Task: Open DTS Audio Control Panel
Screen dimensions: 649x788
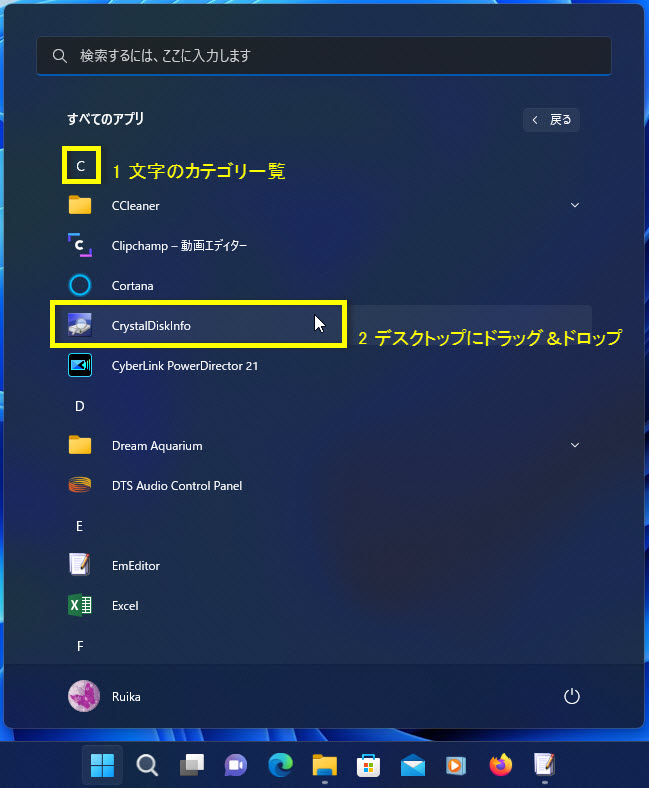Action: click(x=176, y=485)
